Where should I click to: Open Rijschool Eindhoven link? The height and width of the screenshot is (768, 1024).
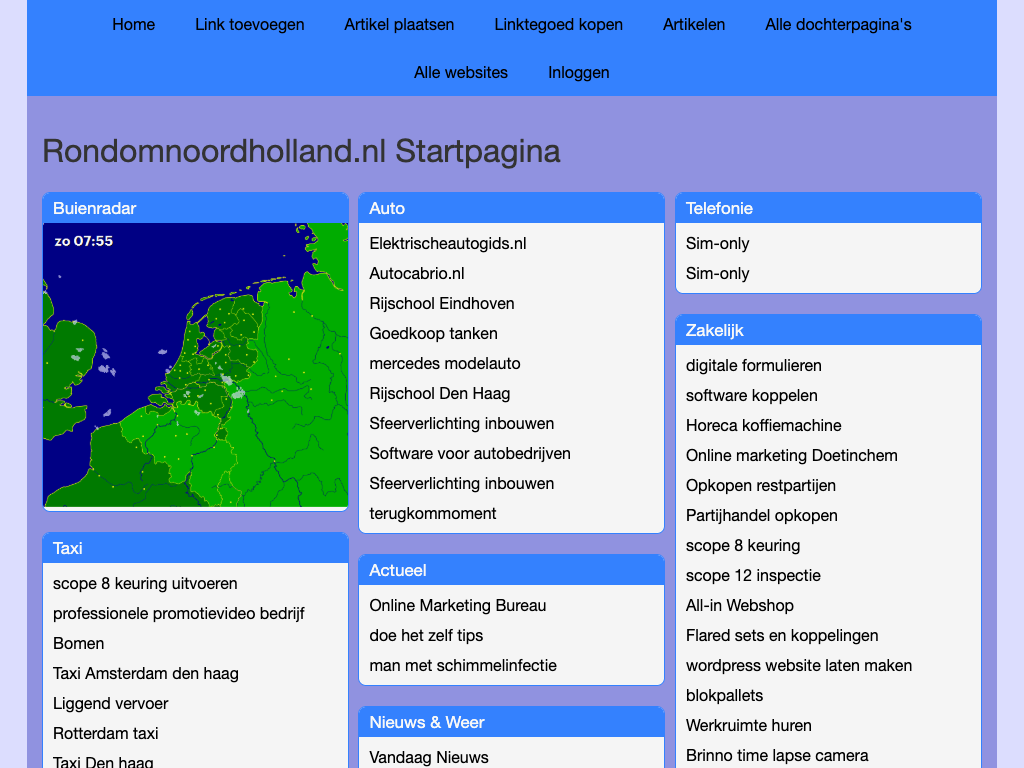442,303
